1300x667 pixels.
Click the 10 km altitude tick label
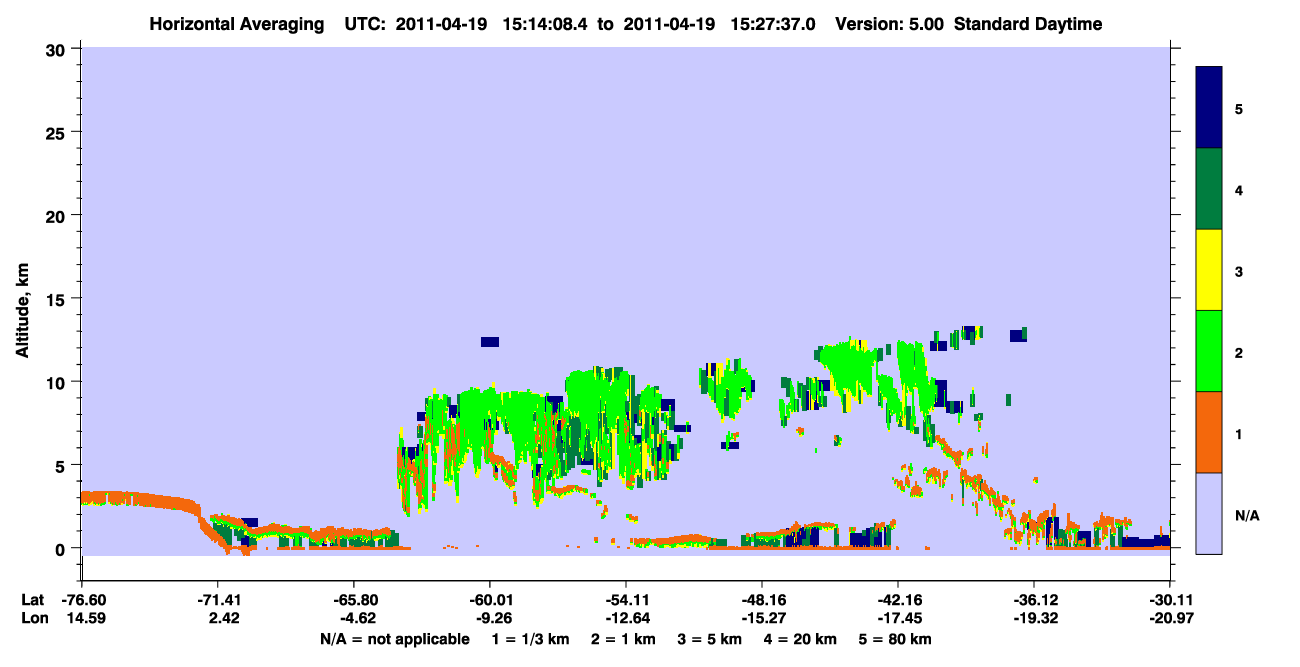(x=57, y=382)
